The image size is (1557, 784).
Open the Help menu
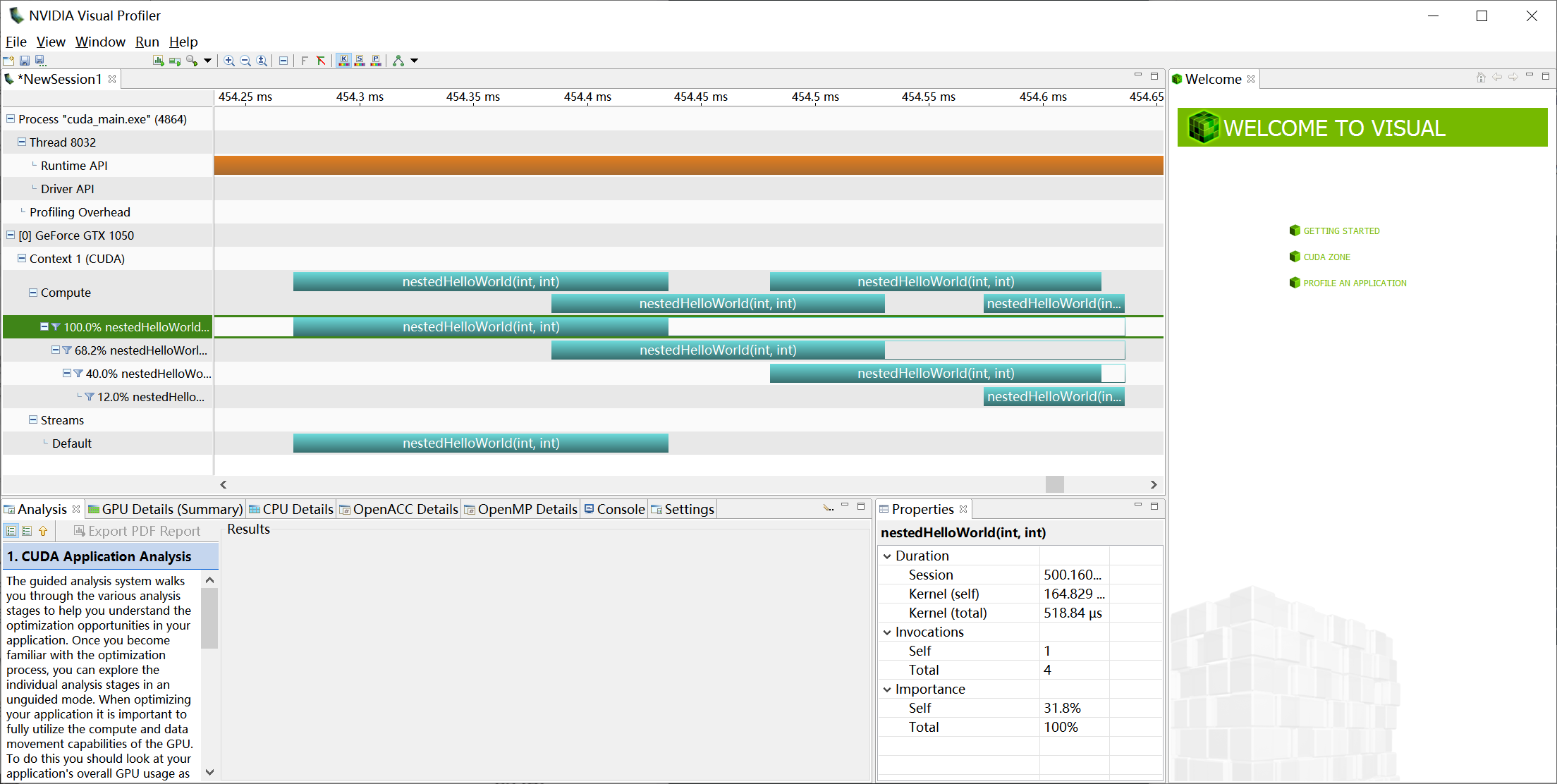[183, 42]
